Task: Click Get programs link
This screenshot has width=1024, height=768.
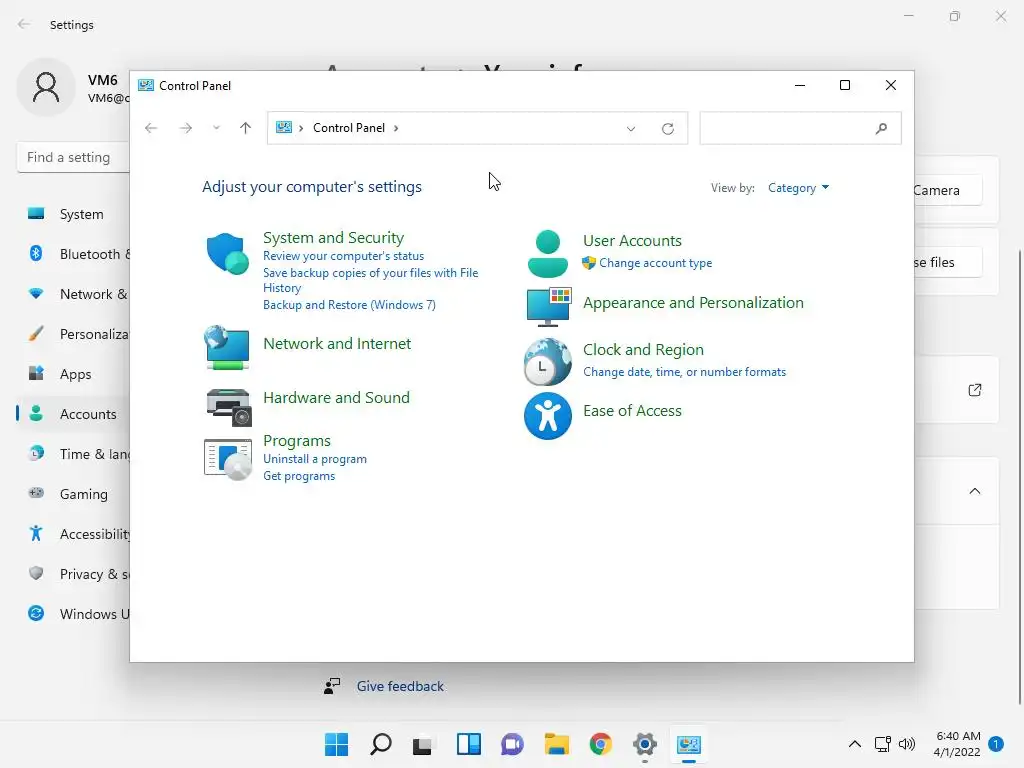Action: [299, 476]
